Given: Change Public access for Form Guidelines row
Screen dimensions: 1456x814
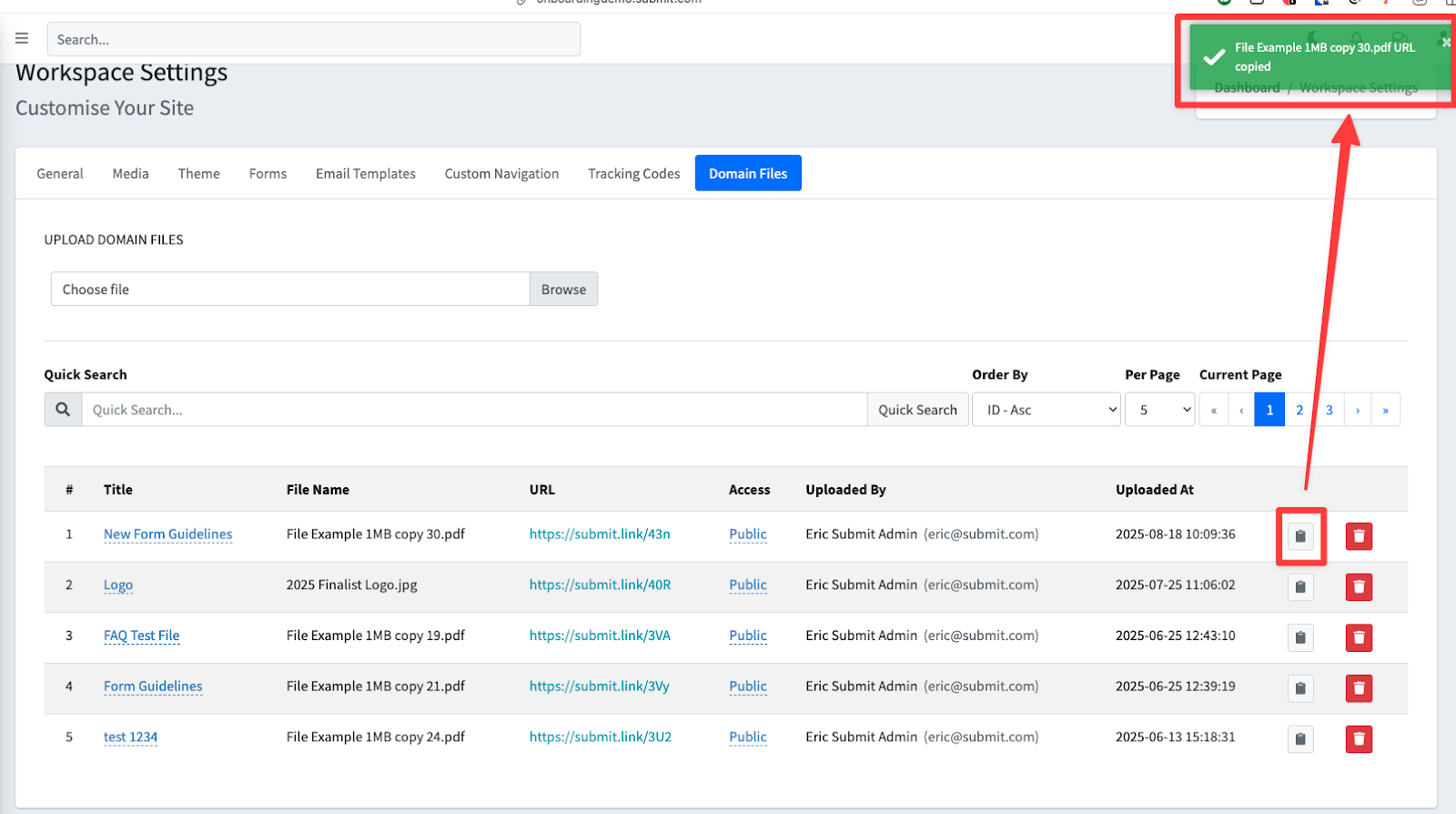Looking at the screenshot, I should point(748,687).
